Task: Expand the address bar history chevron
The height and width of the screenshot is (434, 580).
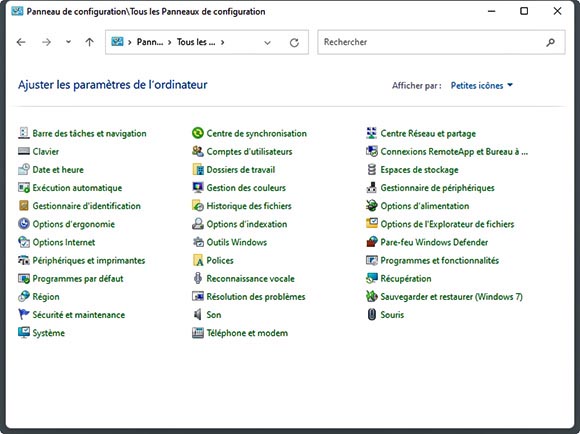Action: click(x=267, y=43)
